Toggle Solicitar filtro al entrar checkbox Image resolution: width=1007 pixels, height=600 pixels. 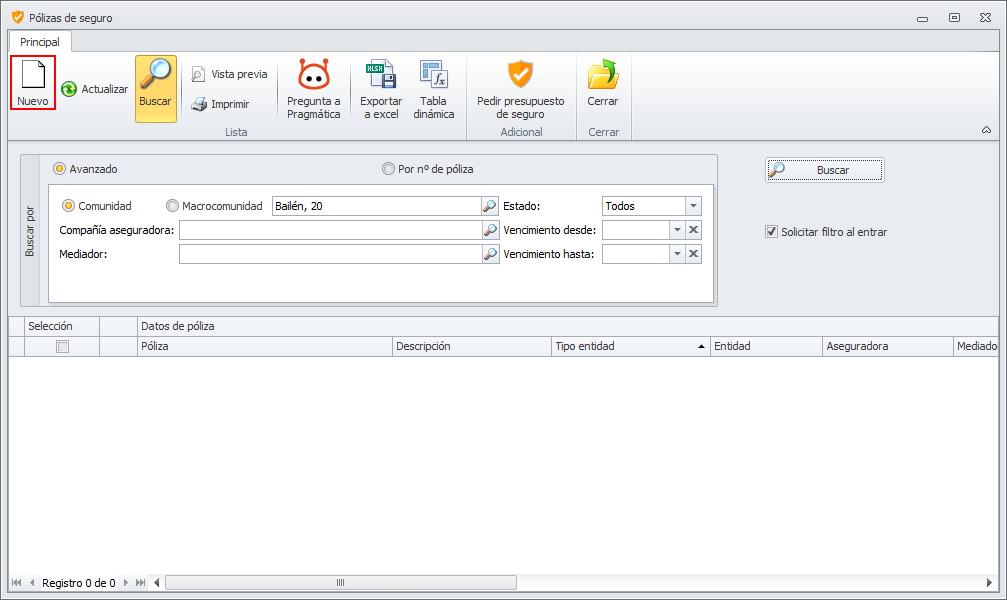(x=771, y=232)
